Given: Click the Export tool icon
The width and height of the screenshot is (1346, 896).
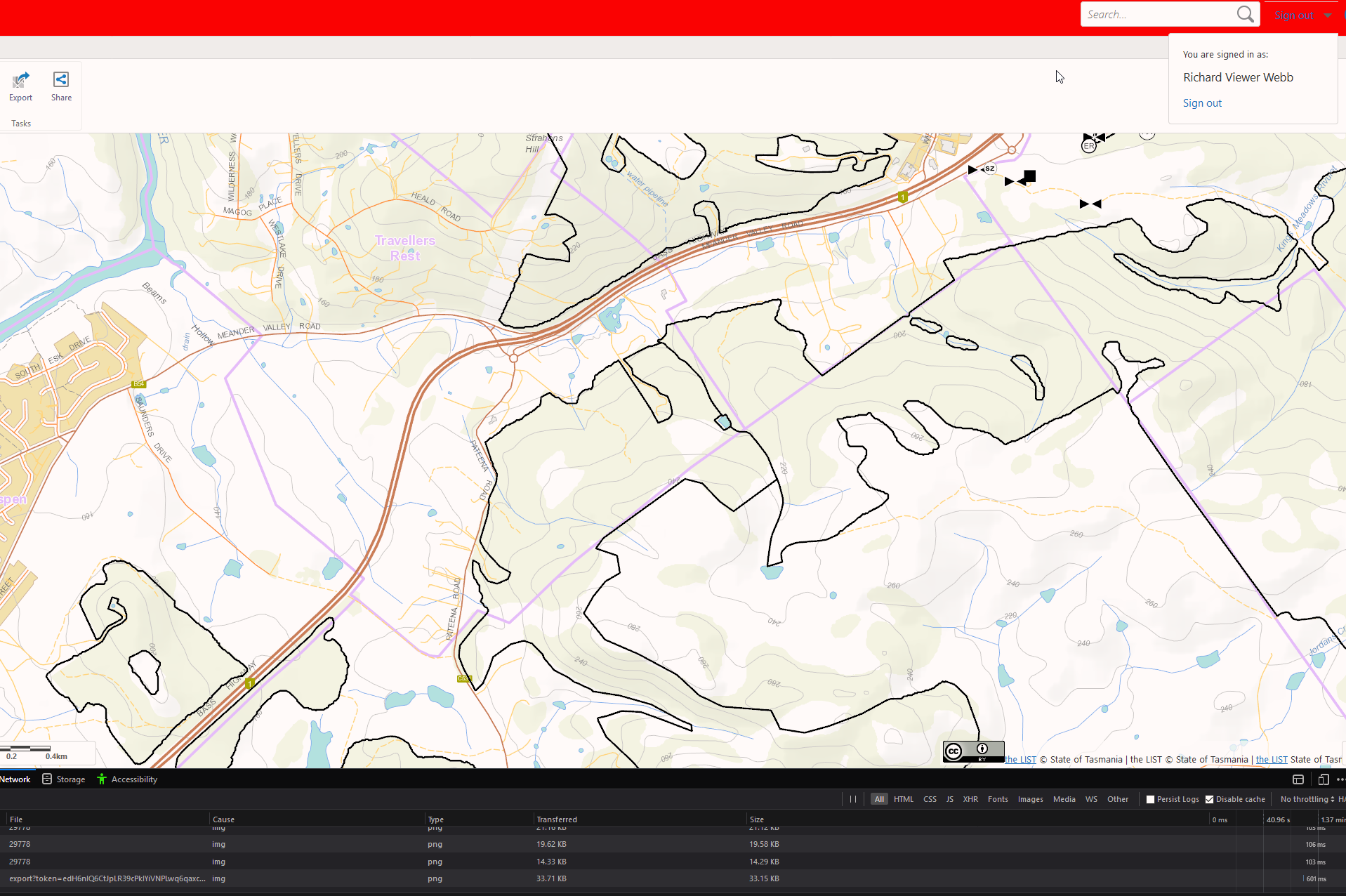Looking at the screenshot, I should (x=20, y=80).
